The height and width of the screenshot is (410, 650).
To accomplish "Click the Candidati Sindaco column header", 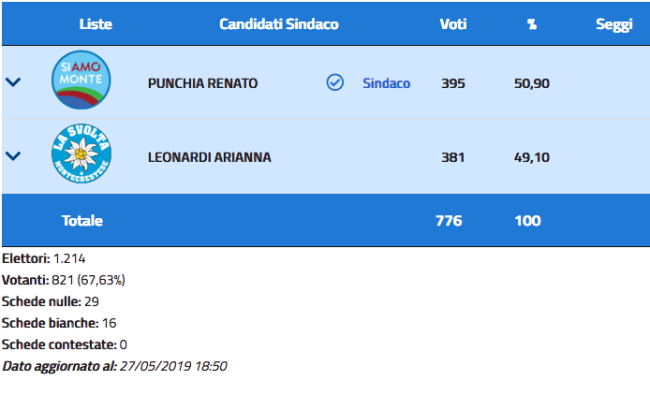I will 279,24.
